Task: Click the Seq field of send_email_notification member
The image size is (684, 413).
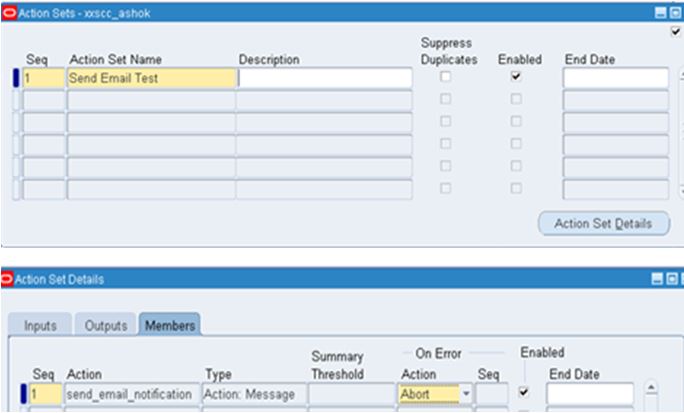Action: point(45,394)
